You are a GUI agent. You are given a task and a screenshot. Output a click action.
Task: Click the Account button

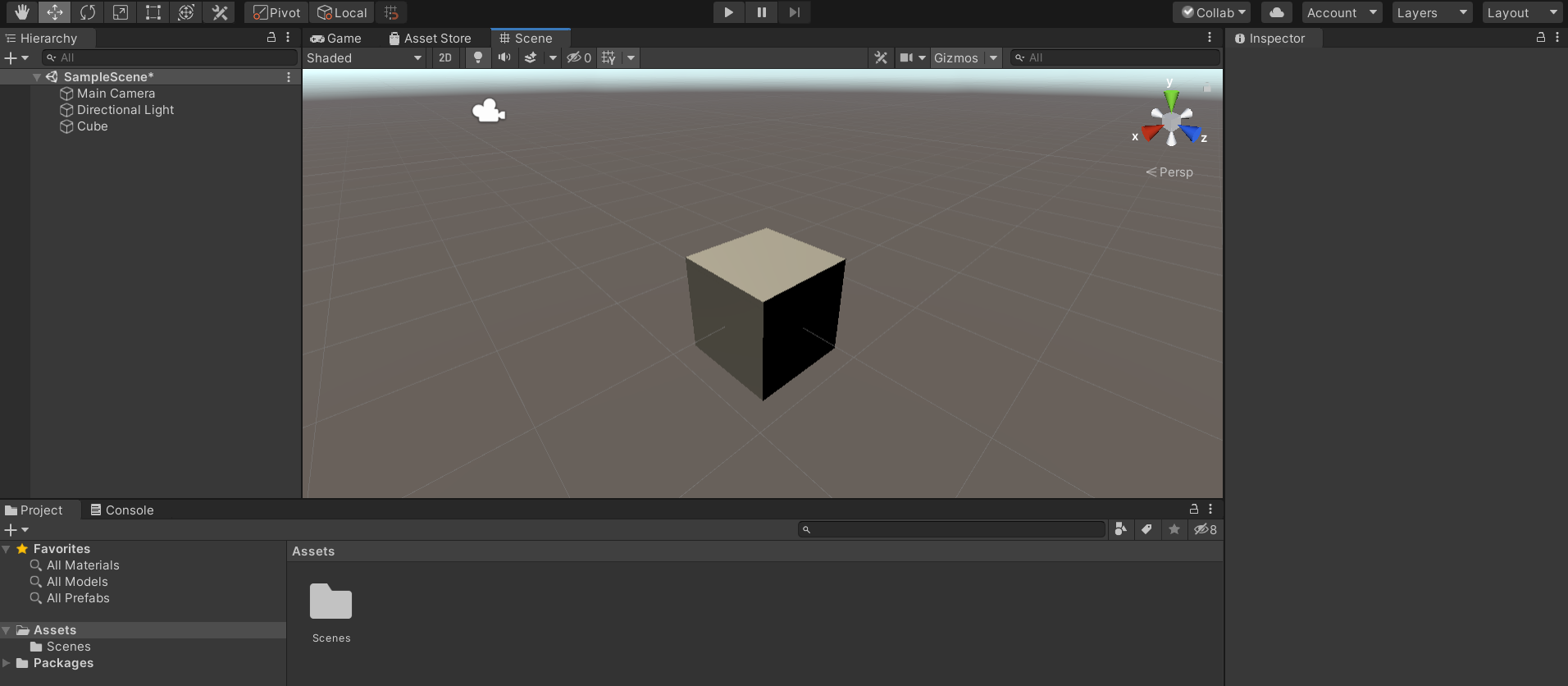click(1341, 12)
